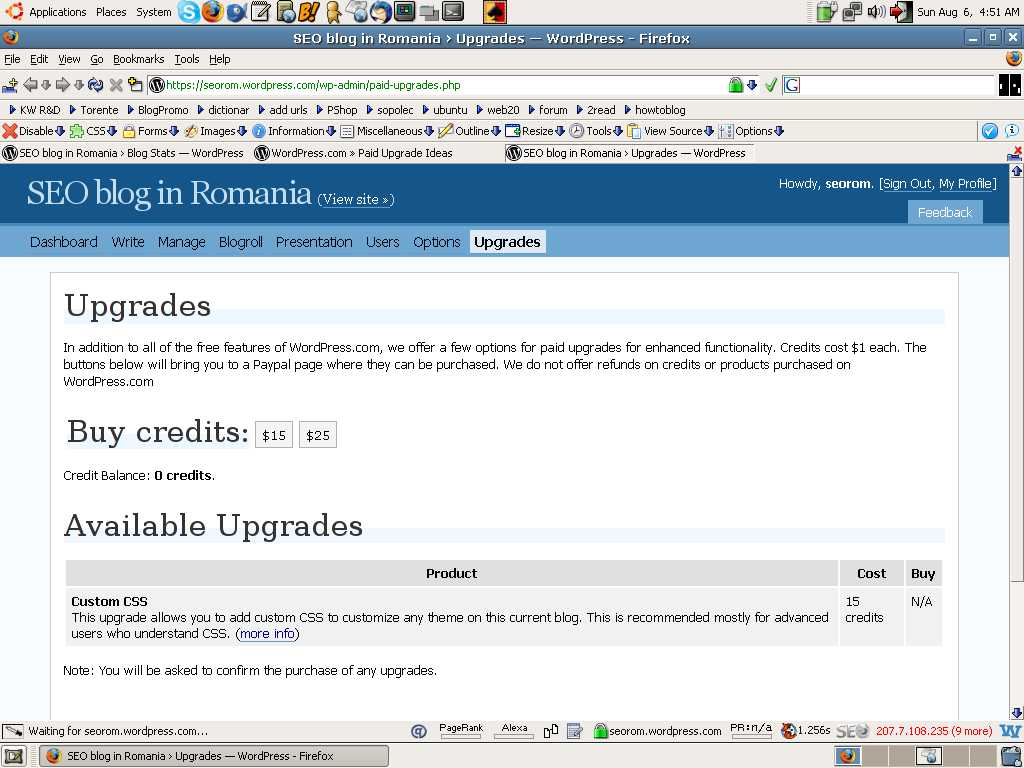
Task: Open the Dashboard admin tab
Action: coord(64,242)
